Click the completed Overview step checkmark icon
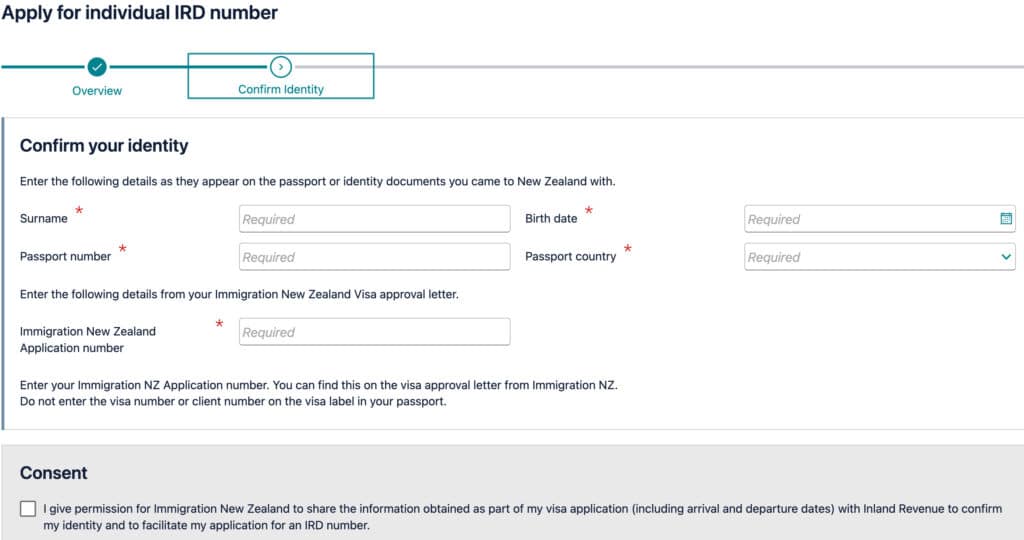1024x540 pixels. (97, 67)
